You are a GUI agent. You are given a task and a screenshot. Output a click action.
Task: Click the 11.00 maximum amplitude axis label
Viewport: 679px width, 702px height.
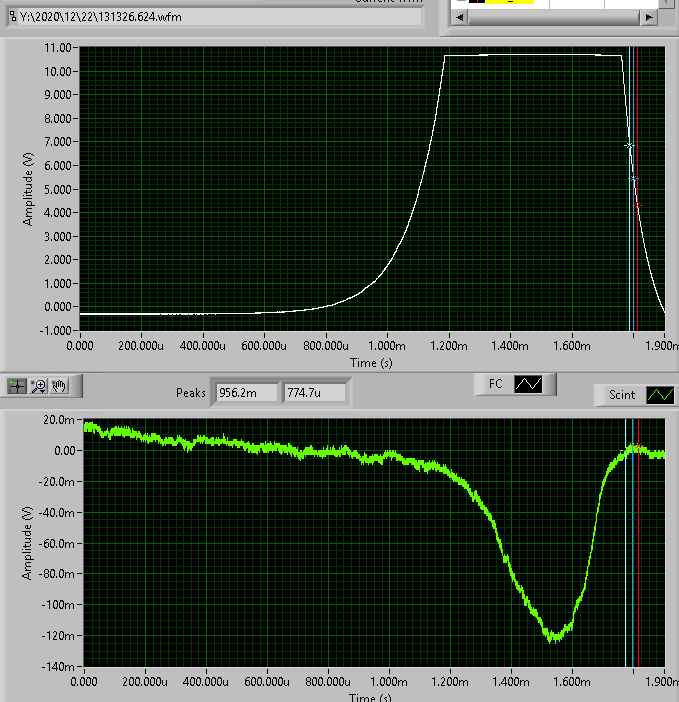[x=57, y=48]
